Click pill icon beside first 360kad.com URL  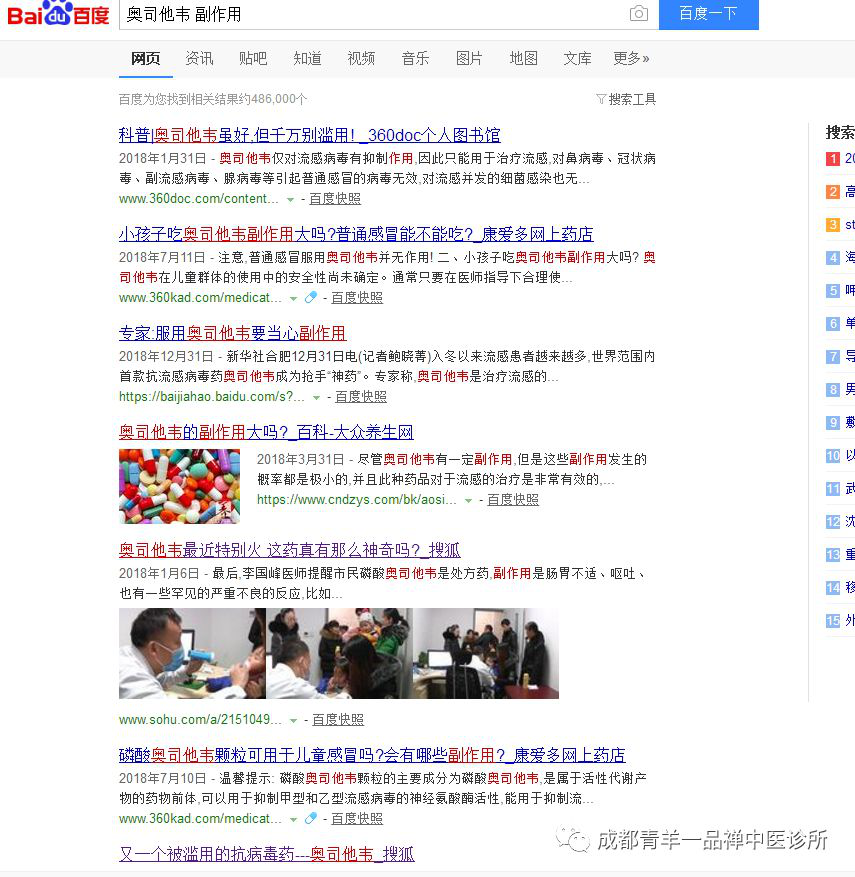click(x=310, y=298)
